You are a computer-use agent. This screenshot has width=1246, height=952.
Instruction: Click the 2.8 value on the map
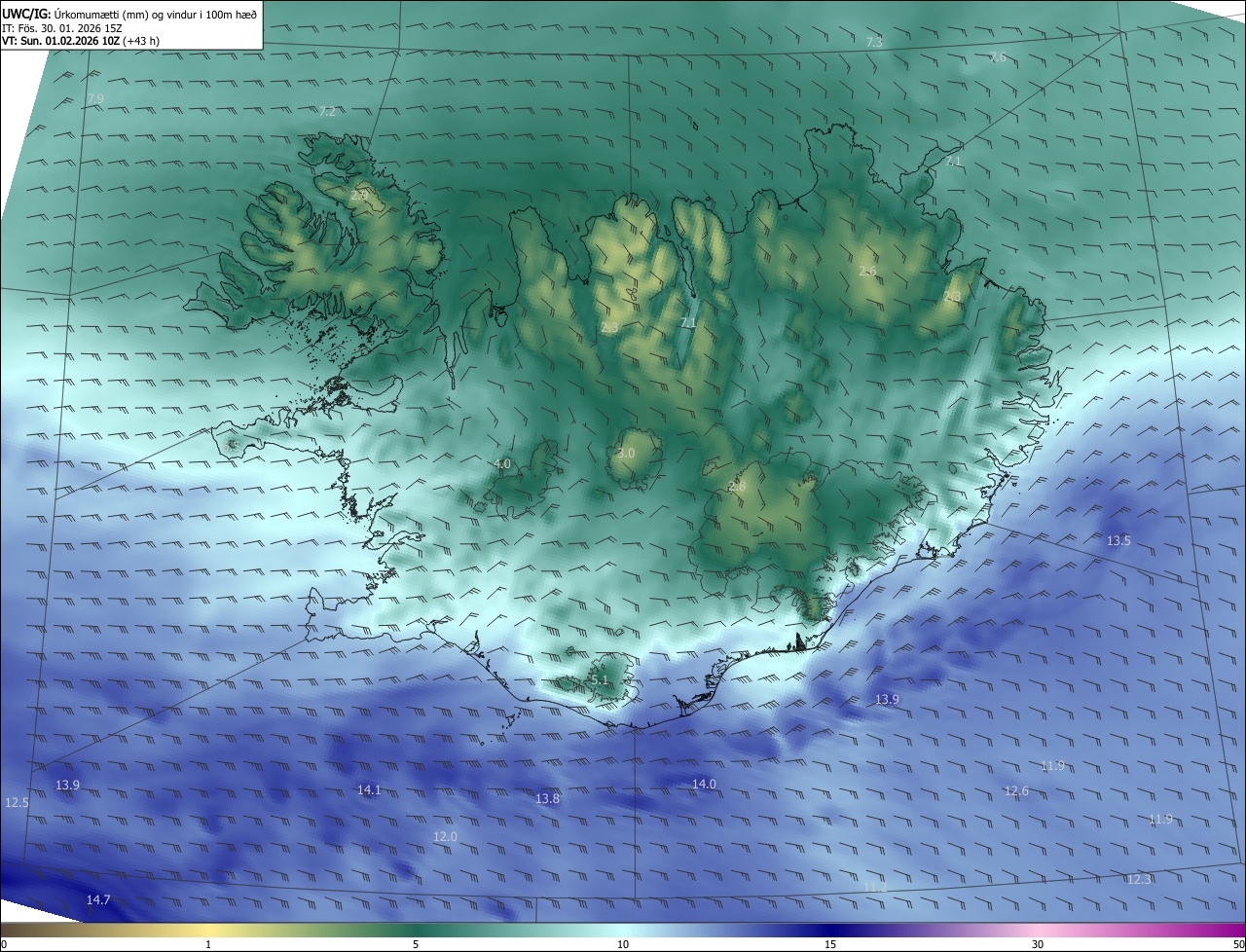click(737, 487)
